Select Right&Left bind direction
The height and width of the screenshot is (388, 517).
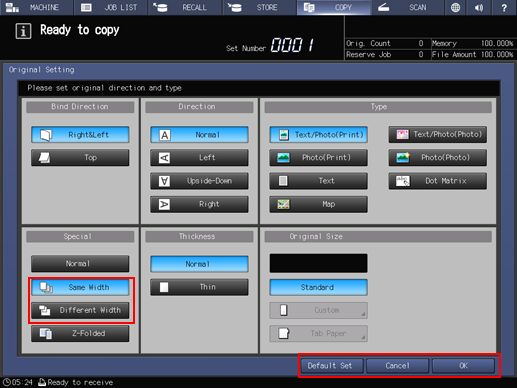point(80,135)
